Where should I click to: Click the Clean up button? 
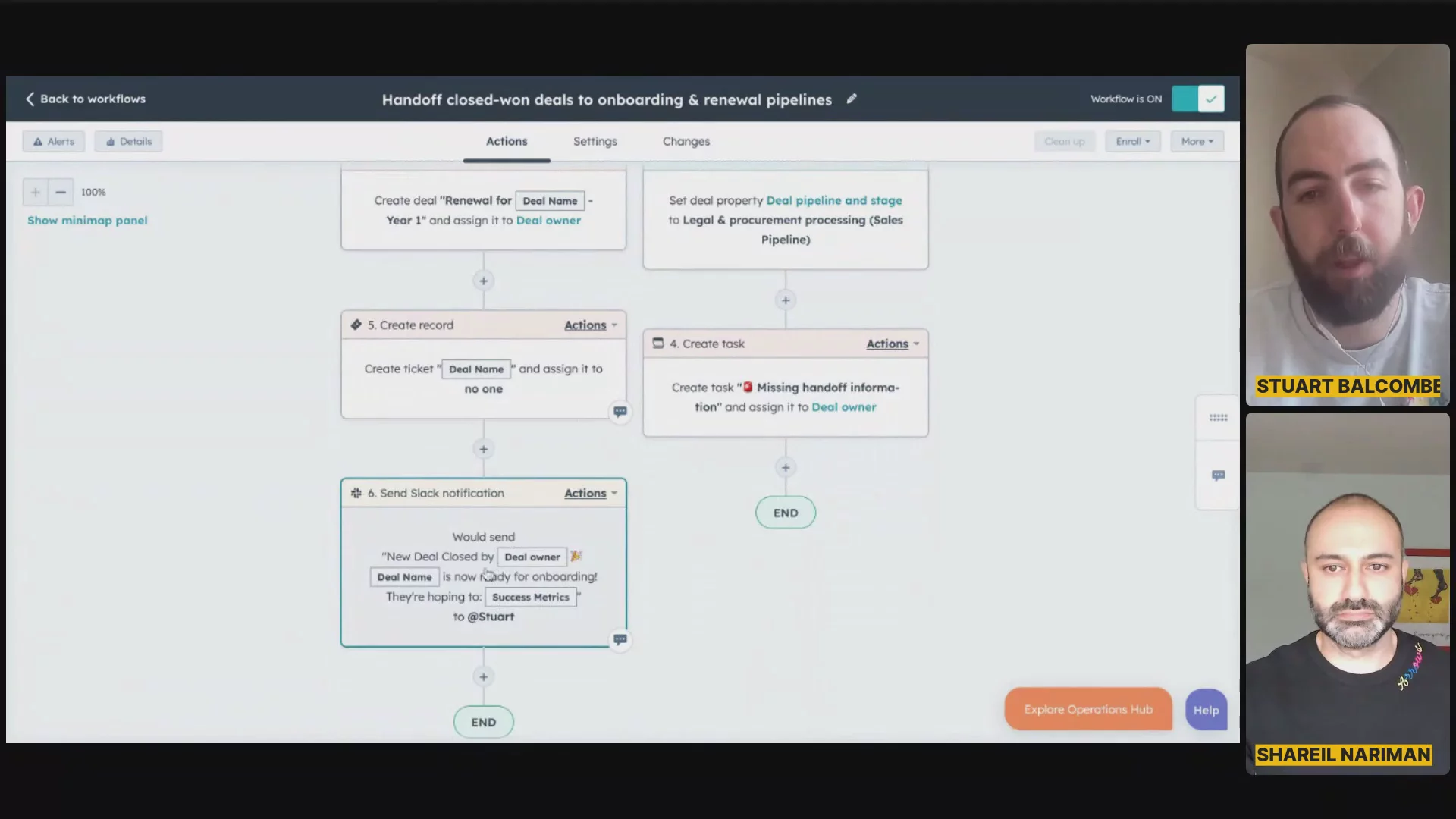(x=1064, y=141)
